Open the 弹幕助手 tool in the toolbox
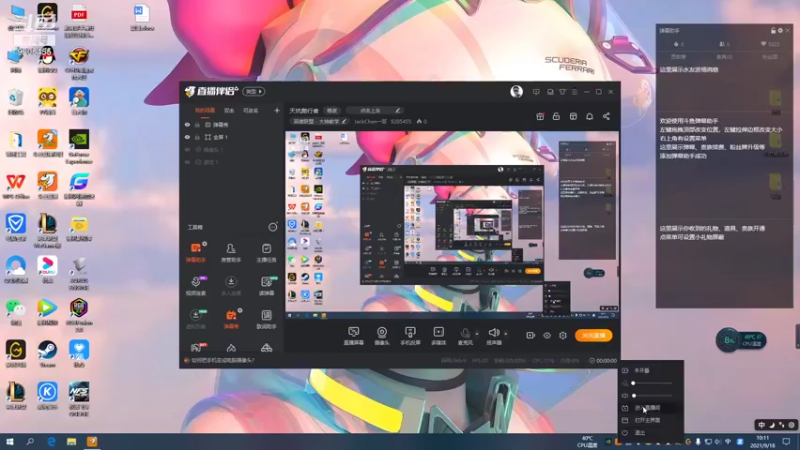800x450 pixels. (x=195, y=253)
